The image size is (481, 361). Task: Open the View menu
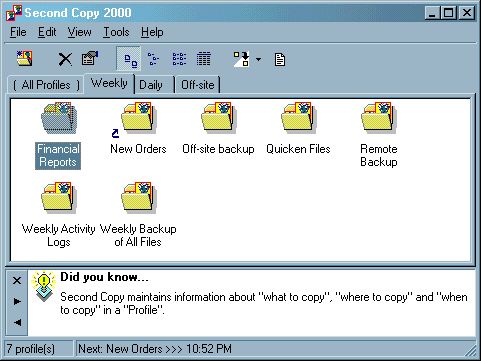coord(79,32)
